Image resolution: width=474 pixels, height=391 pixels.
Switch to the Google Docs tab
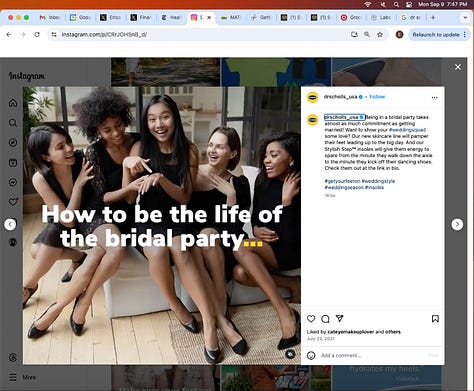click(x=80, y=17)
